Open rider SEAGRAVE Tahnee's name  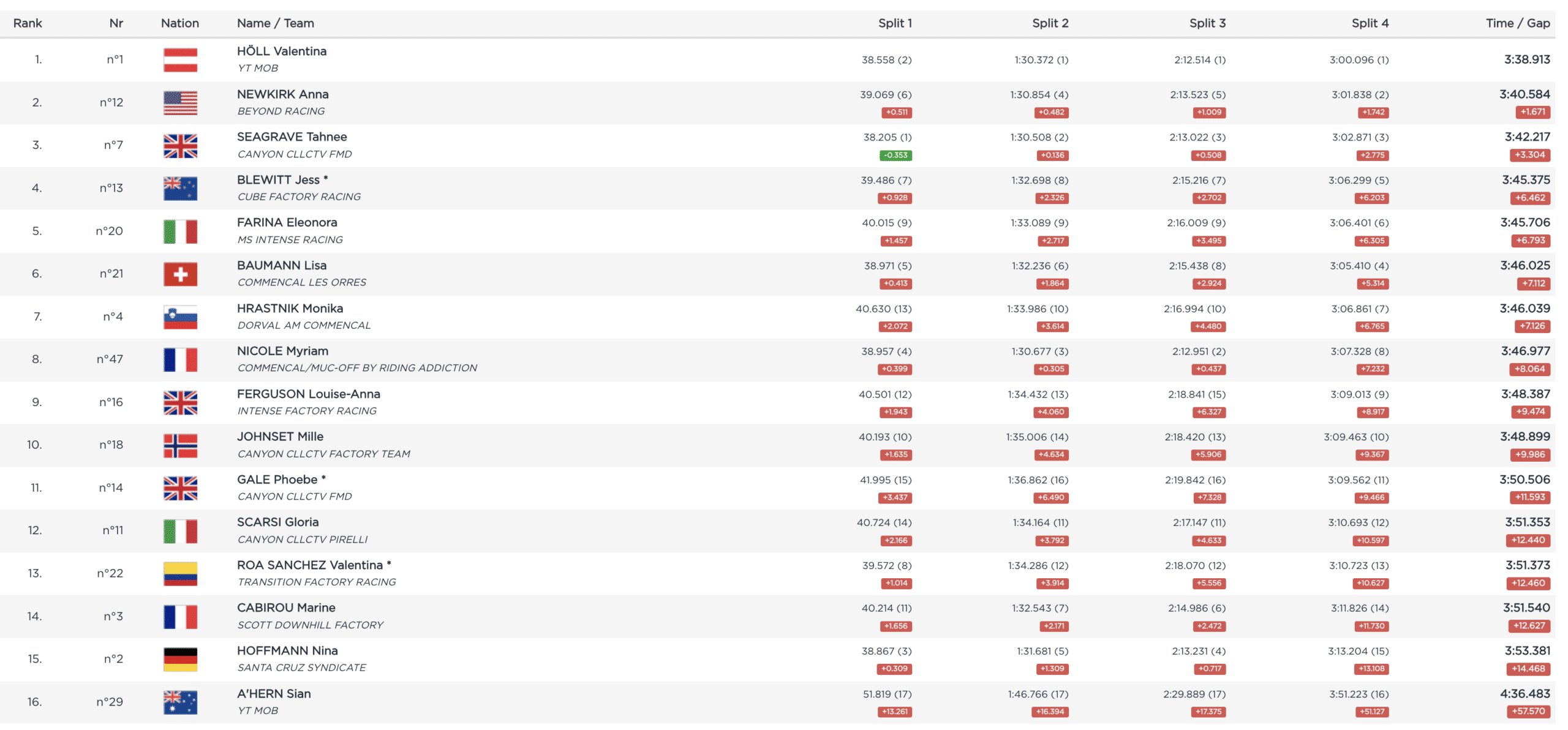292,137
